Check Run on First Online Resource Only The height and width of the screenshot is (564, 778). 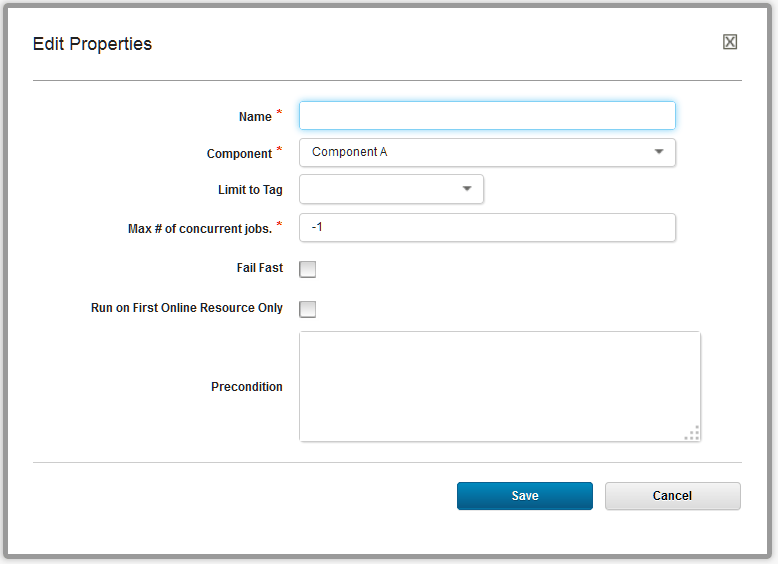(x=308, y=309)
